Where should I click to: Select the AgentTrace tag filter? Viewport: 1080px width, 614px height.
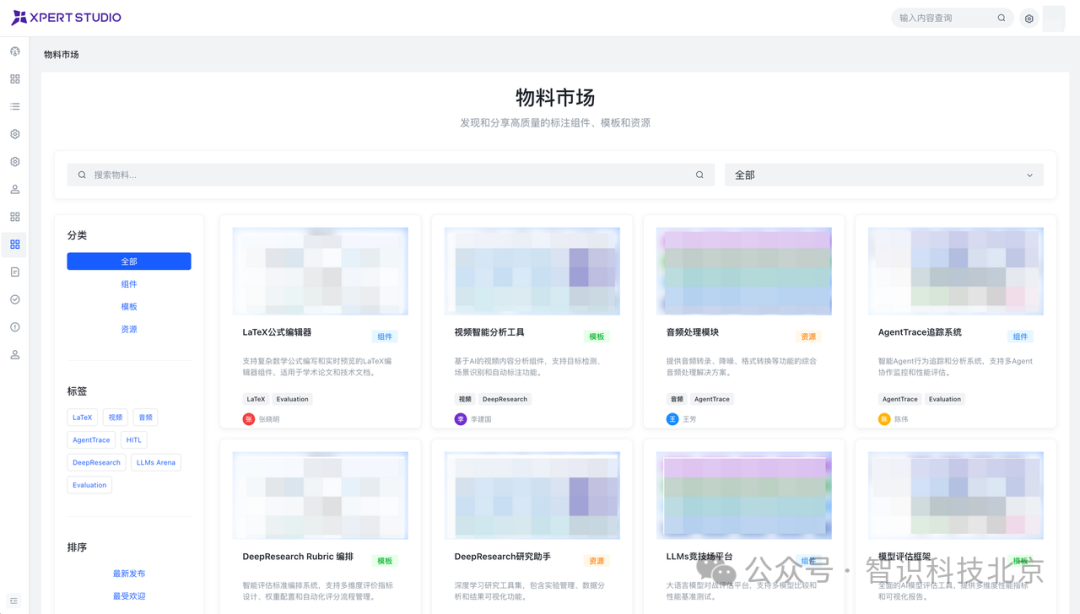click(91, 439)
